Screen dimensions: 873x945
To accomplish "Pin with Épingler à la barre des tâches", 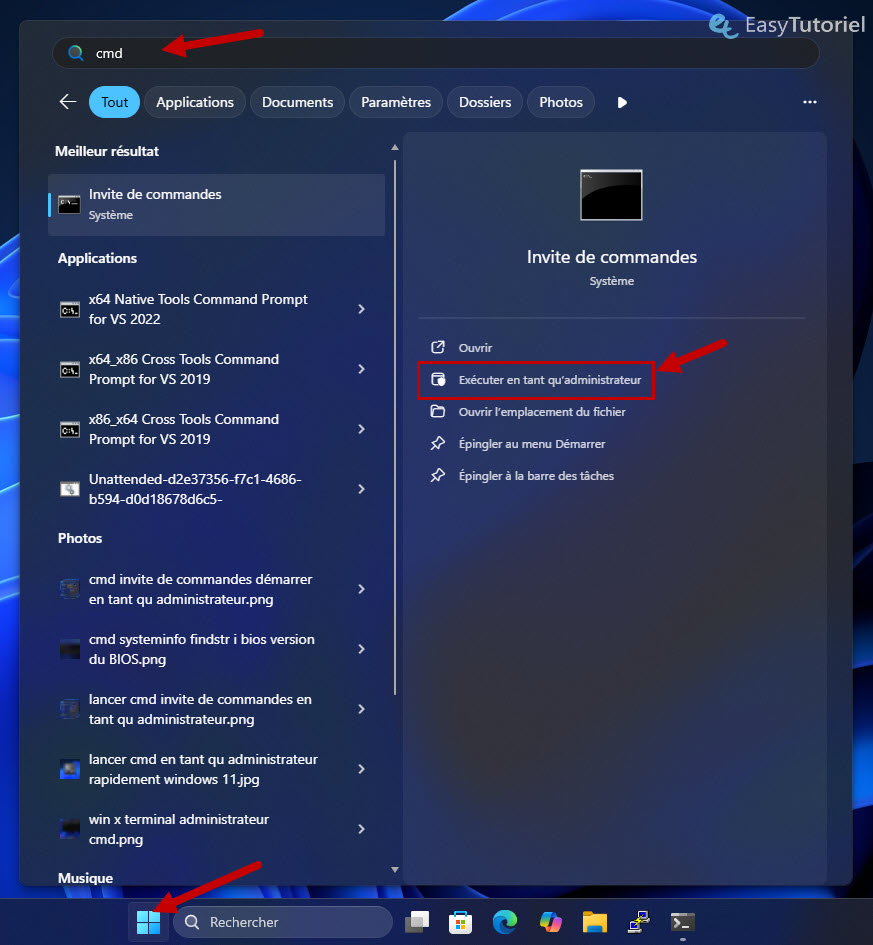I will [x=535, y=476].
